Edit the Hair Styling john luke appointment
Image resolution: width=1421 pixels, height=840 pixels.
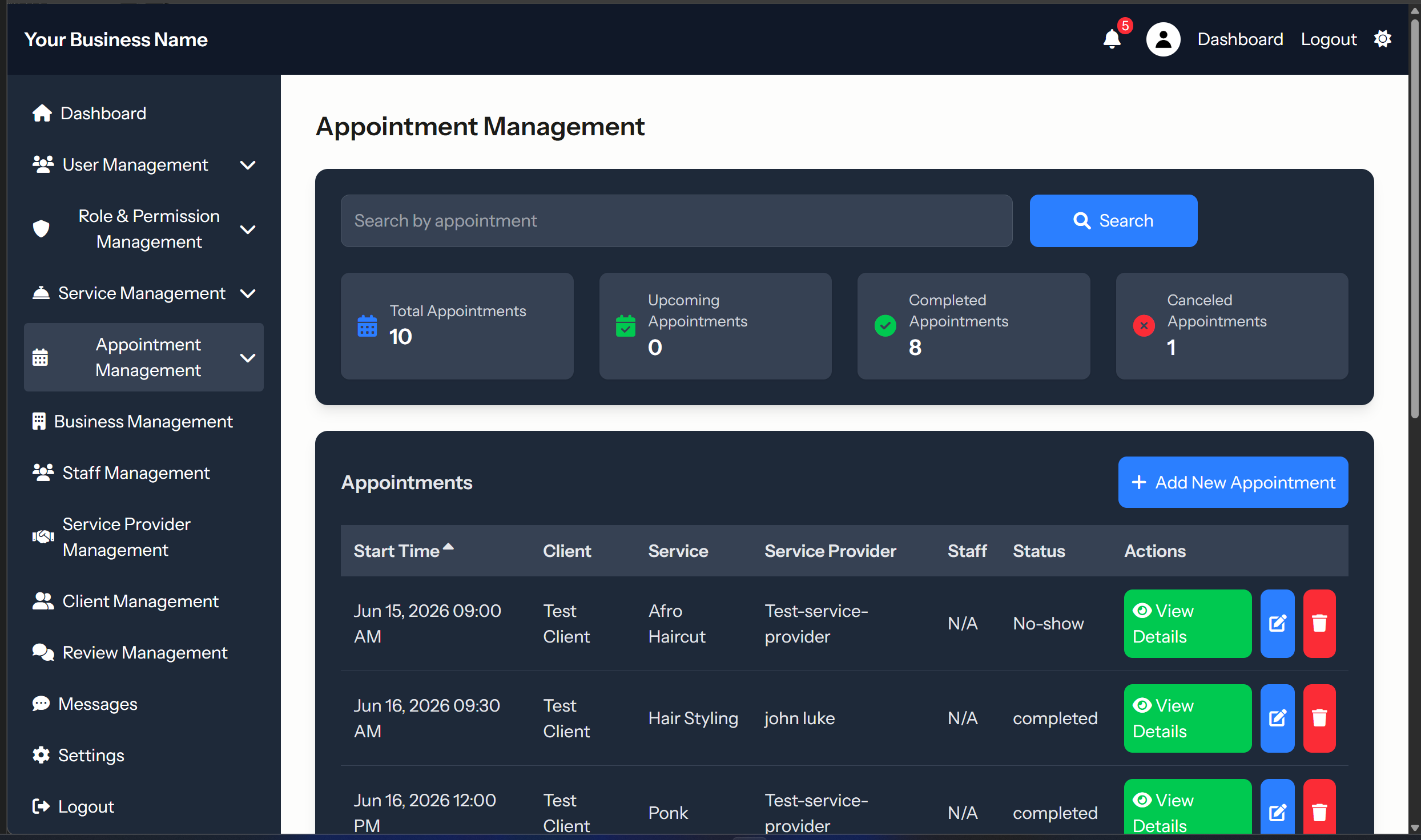click(x=1278, y=718)
